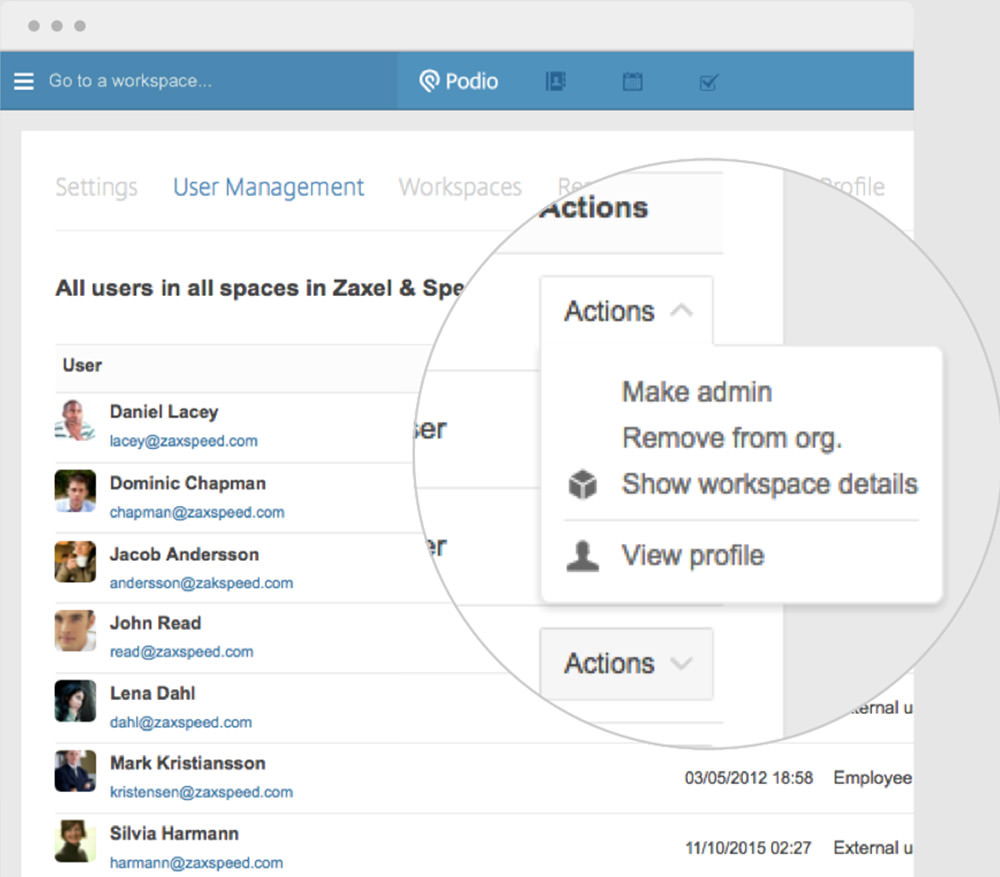Click Silvia Harmann's avatar
The image size is (1000, 877).
click(75, 841)
